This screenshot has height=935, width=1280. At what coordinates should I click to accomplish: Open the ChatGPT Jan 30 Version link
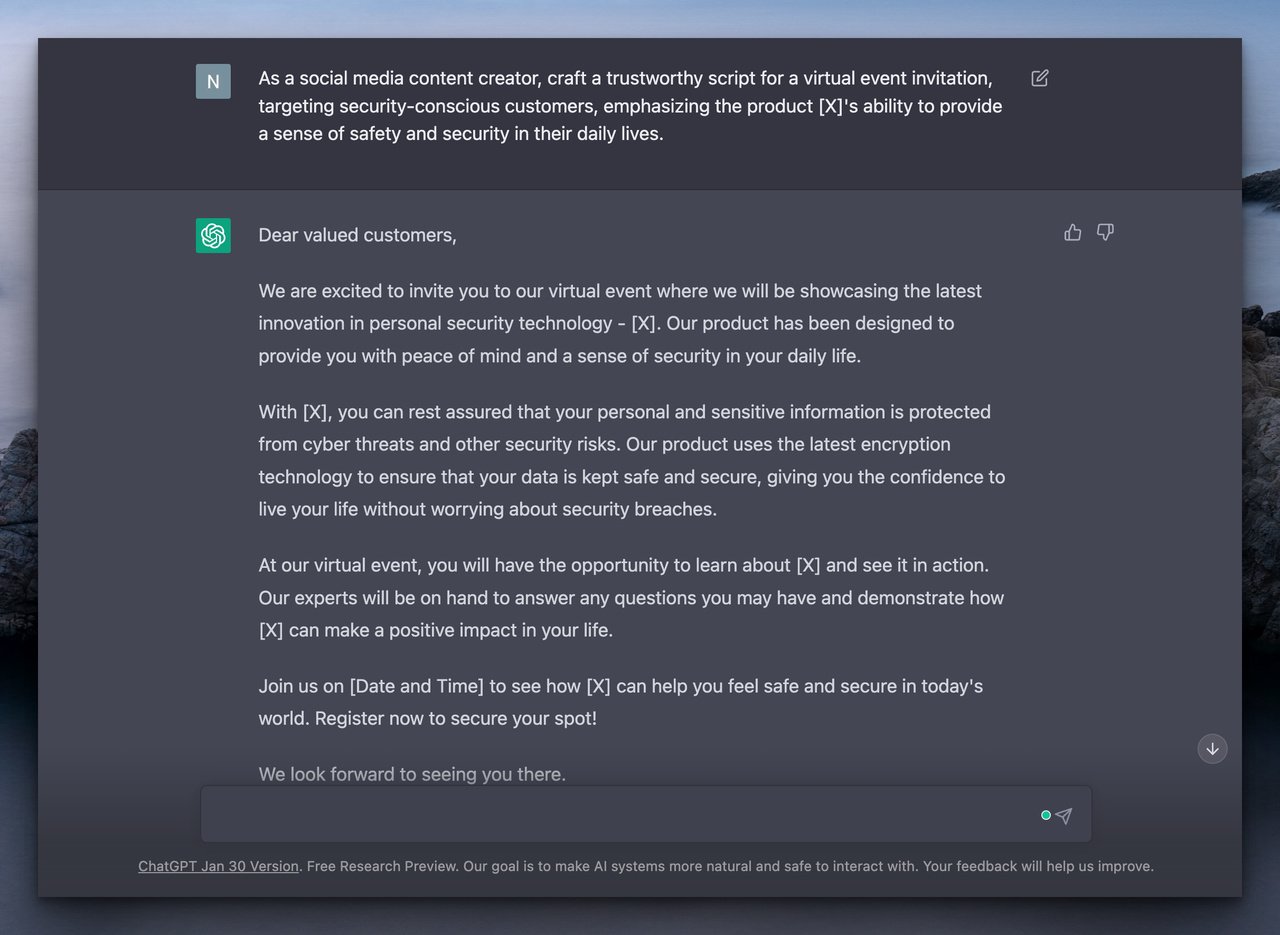[x=218, y=866]
